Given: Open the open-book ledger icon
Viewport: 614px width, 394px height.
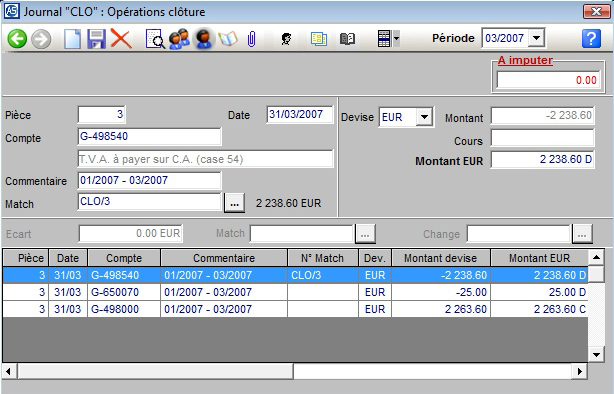Looking at the screenshot, I should click(x=228, y=39).
